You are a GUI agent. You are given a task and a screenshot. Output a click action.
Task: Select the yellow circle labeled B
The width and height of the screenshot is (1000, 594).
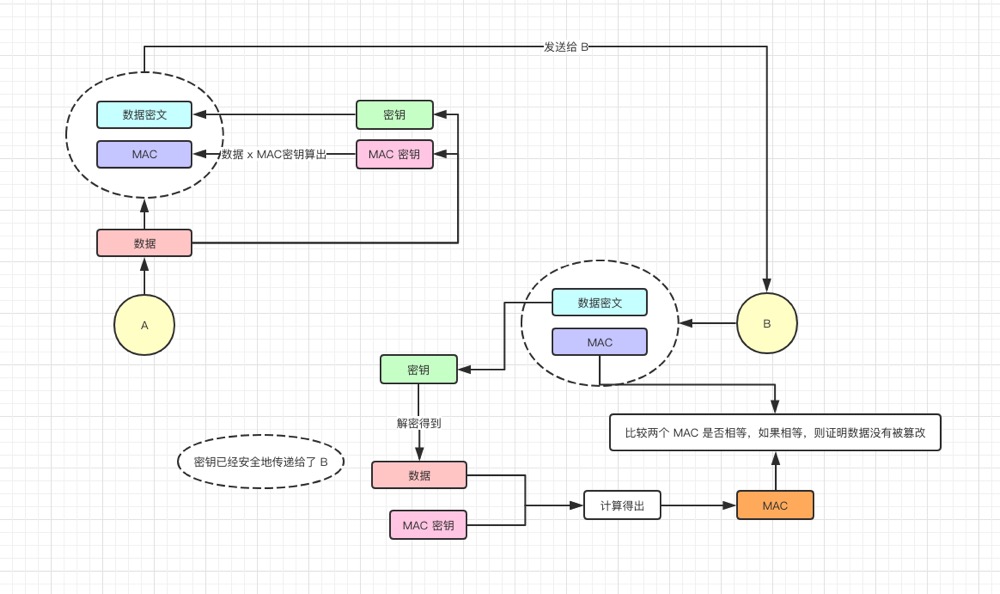pyautogui.click(x=767, y=323)
